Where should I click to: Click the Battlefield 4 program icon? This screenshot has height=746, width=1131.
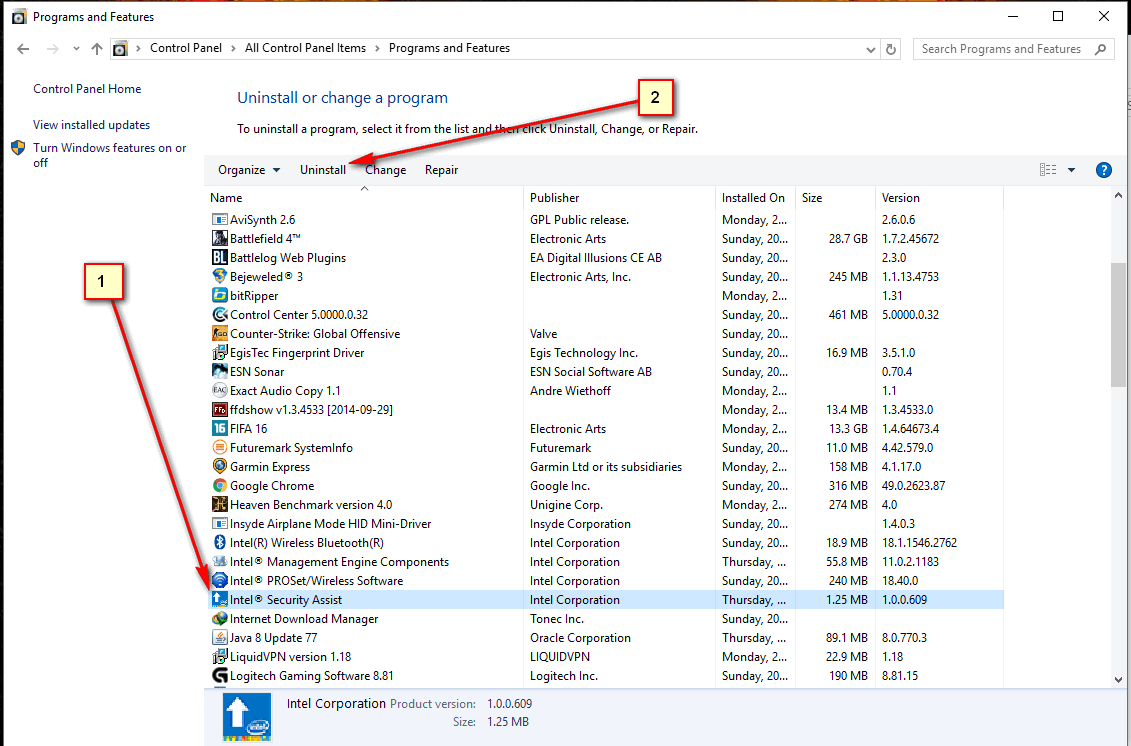(219, 238)
